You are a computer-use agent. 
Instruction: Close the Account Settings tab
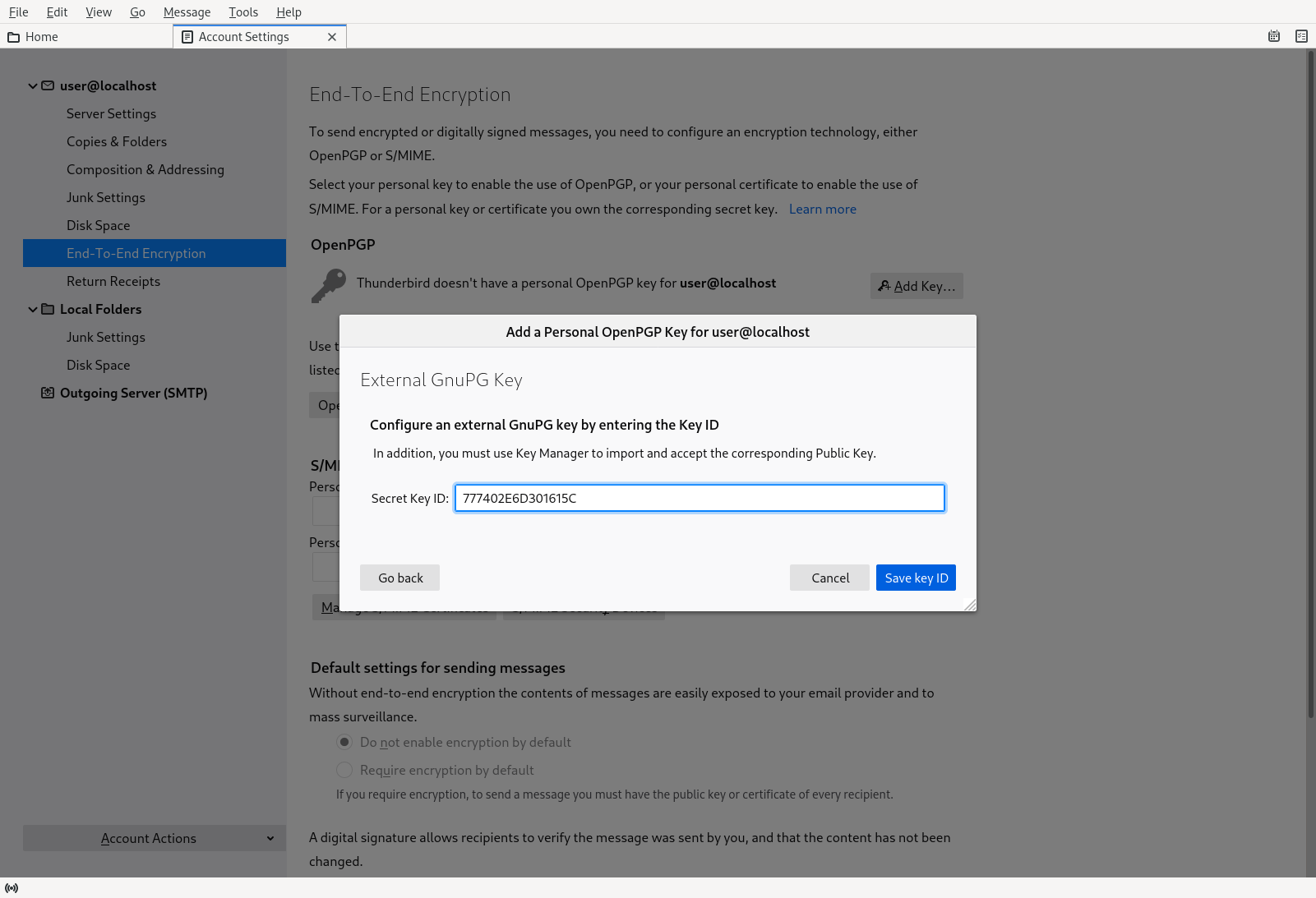pos(332,37)
